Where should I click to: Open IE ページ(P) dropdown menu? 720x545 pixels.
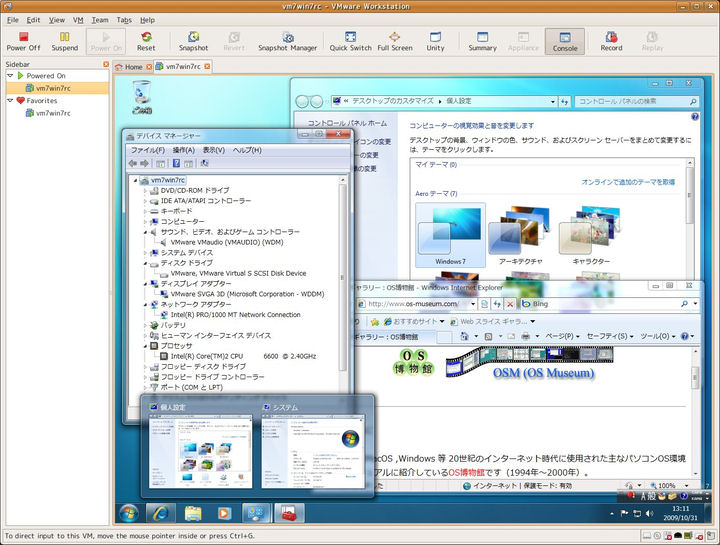tap(562, 336)
